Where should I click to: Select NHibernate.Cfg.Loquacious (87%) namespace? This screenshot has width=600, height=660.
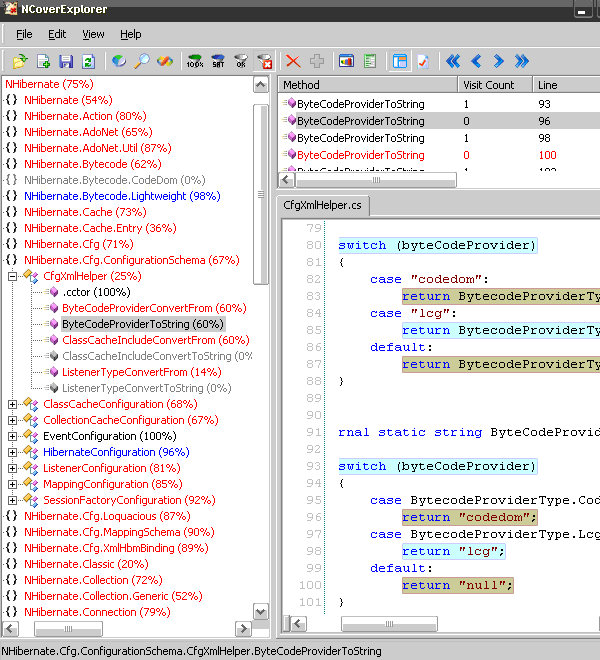107,516
